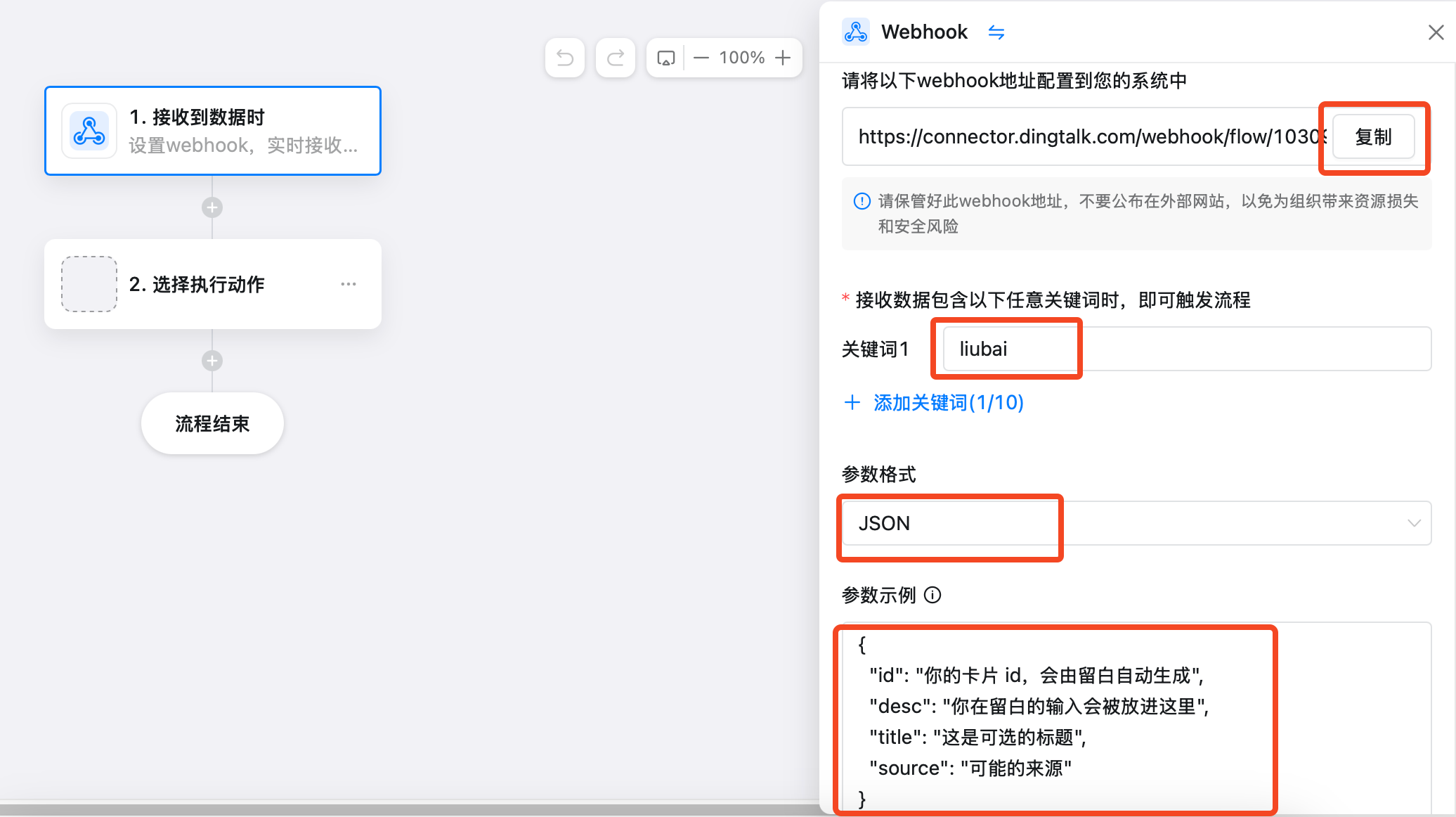
Task: Open the 参数格式 JSON dropdown
Action: coord(1137,523)
